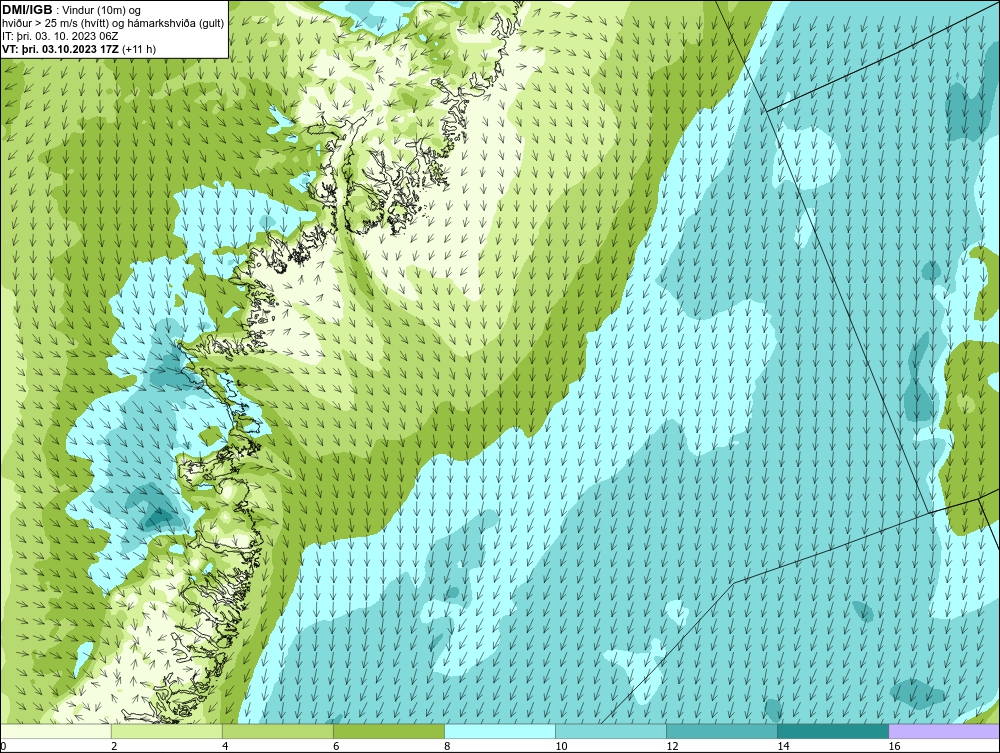Click the 10–12 m/s light teal legend swatch
The height and width of the screenshot is (753, 1000).
[610, 731]
